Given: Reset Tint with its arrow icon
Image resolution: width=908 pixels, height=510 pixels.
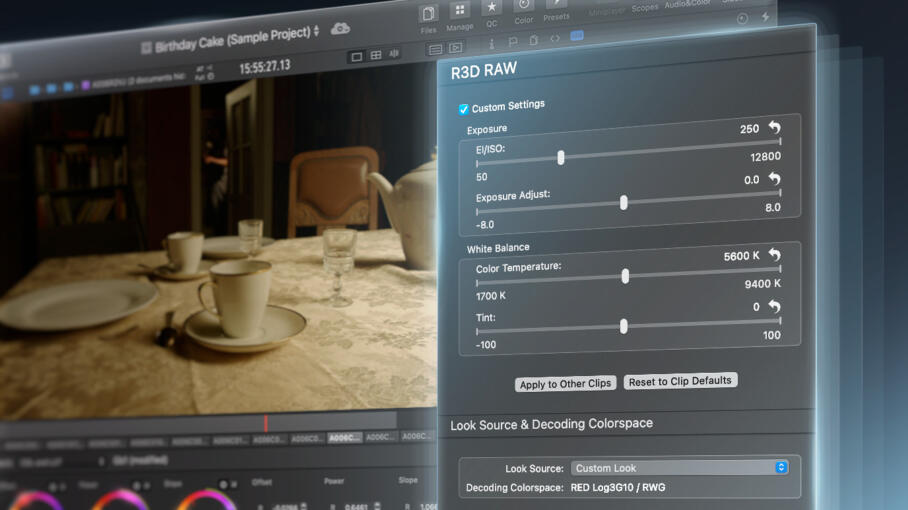Looking at the screenshot, I should tap(775, 306).
